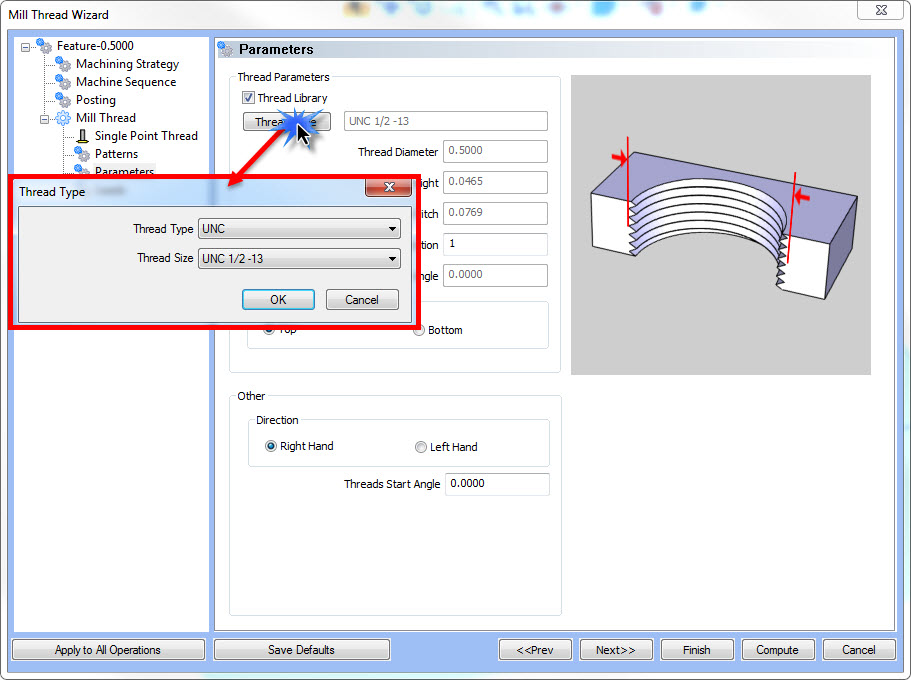Close the Mill Thread Wizard window
The image size is (911, 680).
[x=881, y=10]
